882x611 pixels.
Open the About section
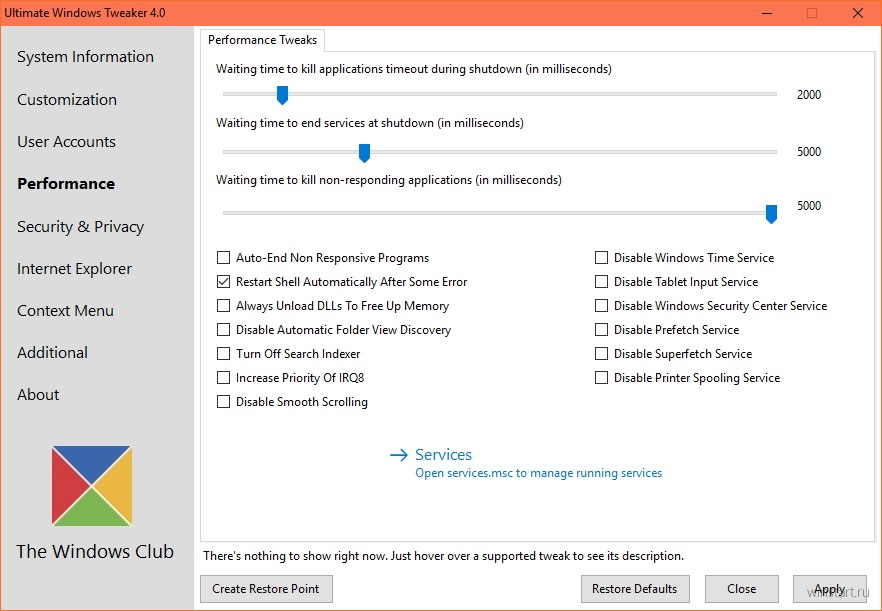point(38,395)
